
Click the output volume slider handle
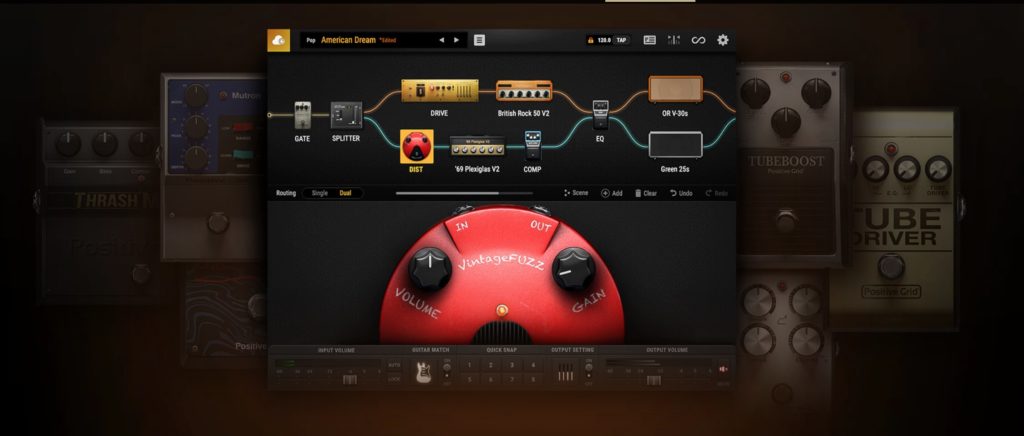[x=654, y=380]
